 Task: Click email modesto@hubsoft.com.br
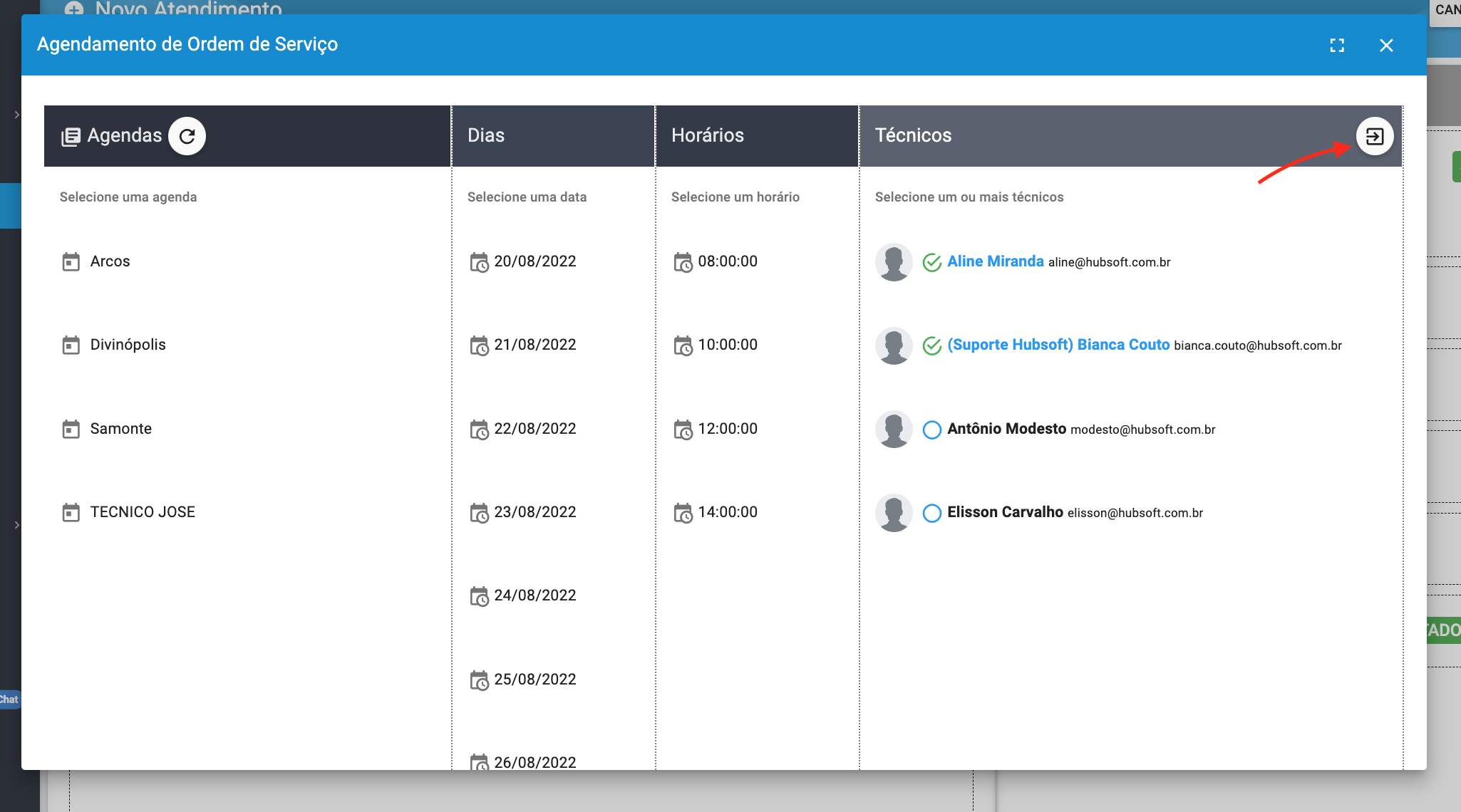[1143, 430]
